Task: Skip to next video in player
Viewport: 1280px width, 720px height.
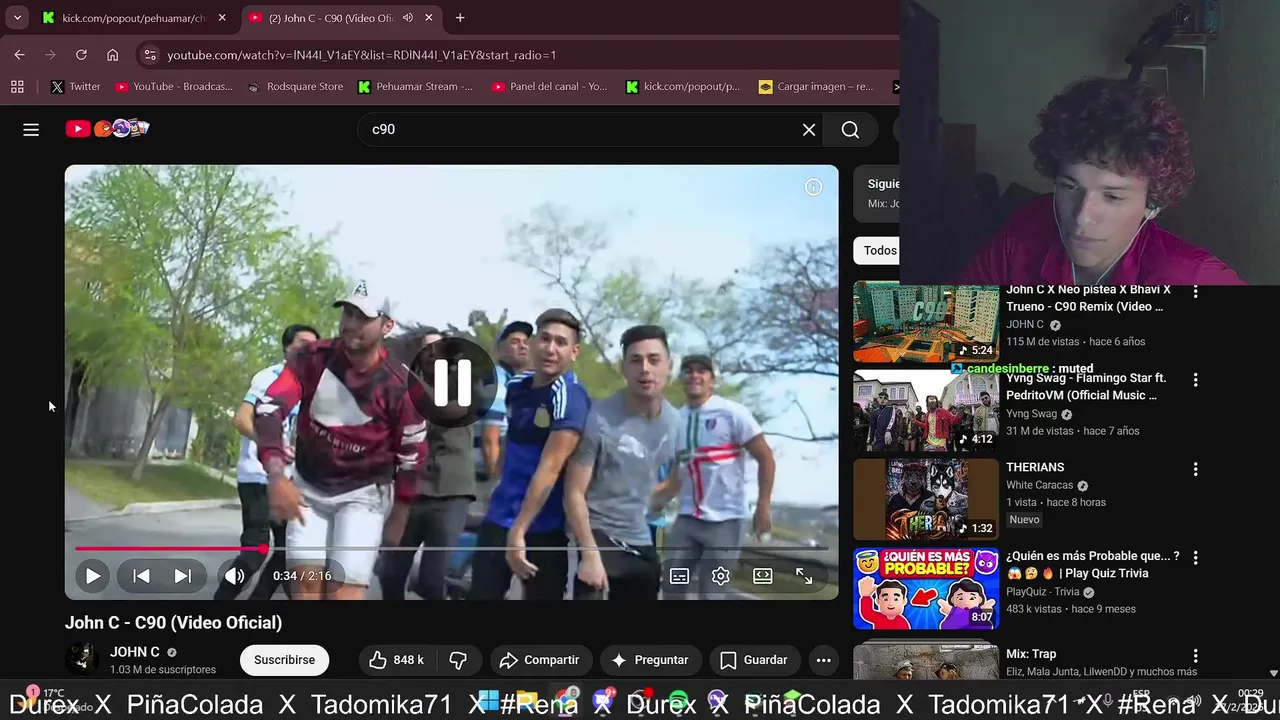Action: pos(182,576)
